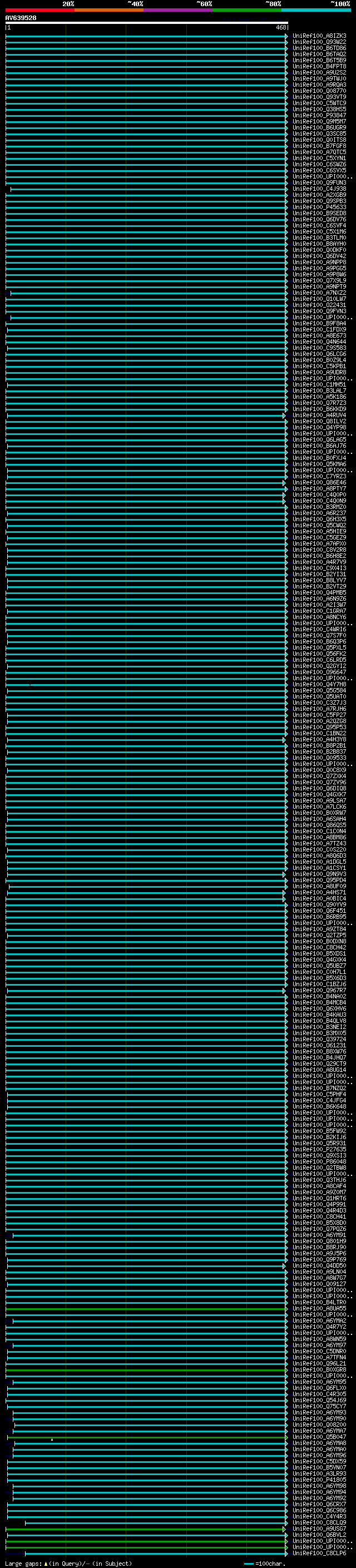Image resolution: width=356 pixels, height=1568 pixels.
Task: Click the UniRef100_B3TLM0 label
Action: [x=319, y=238]
